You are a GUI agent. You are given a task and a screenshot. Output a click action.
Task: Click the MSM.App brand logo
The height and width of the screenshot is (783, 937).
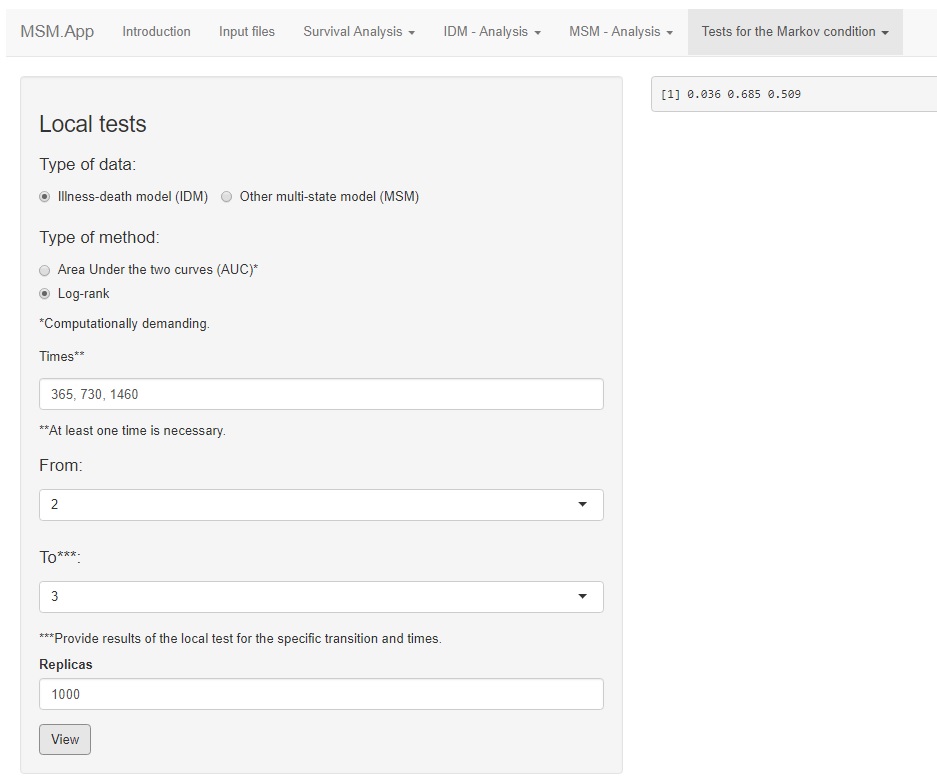[x=57, y=31]
